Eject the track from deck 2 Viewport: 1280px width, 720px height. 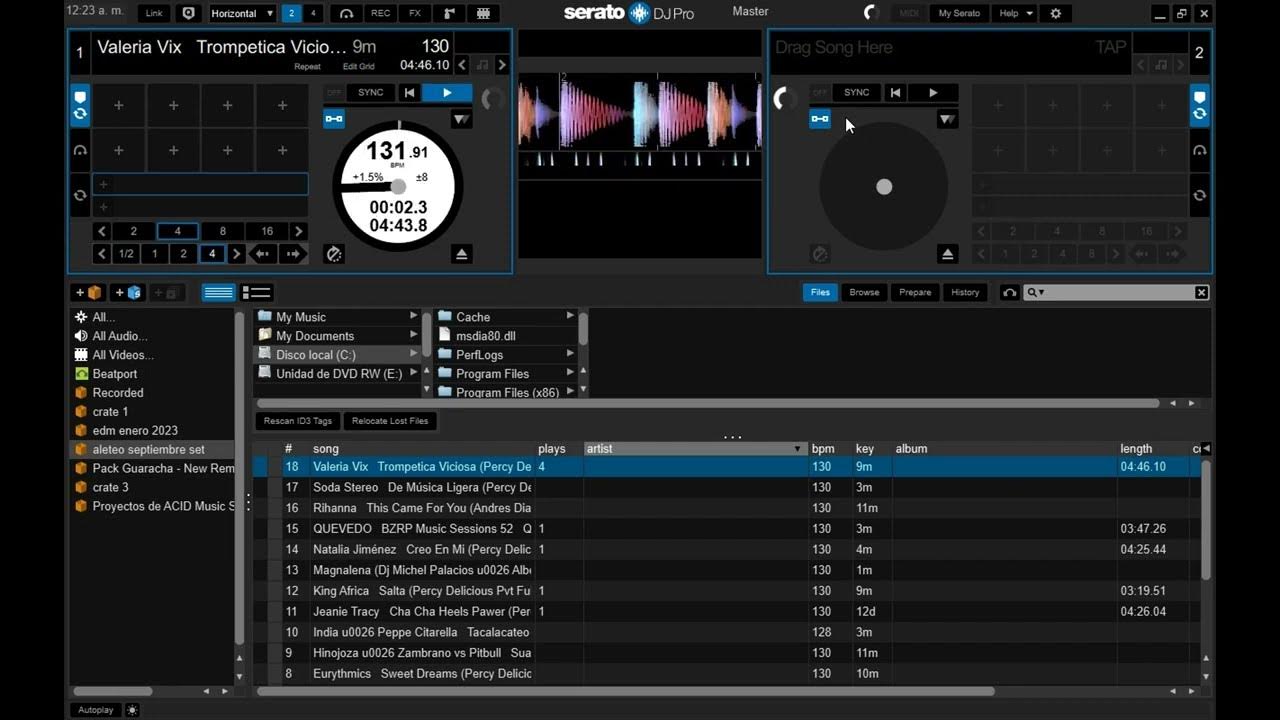[948, 254]
